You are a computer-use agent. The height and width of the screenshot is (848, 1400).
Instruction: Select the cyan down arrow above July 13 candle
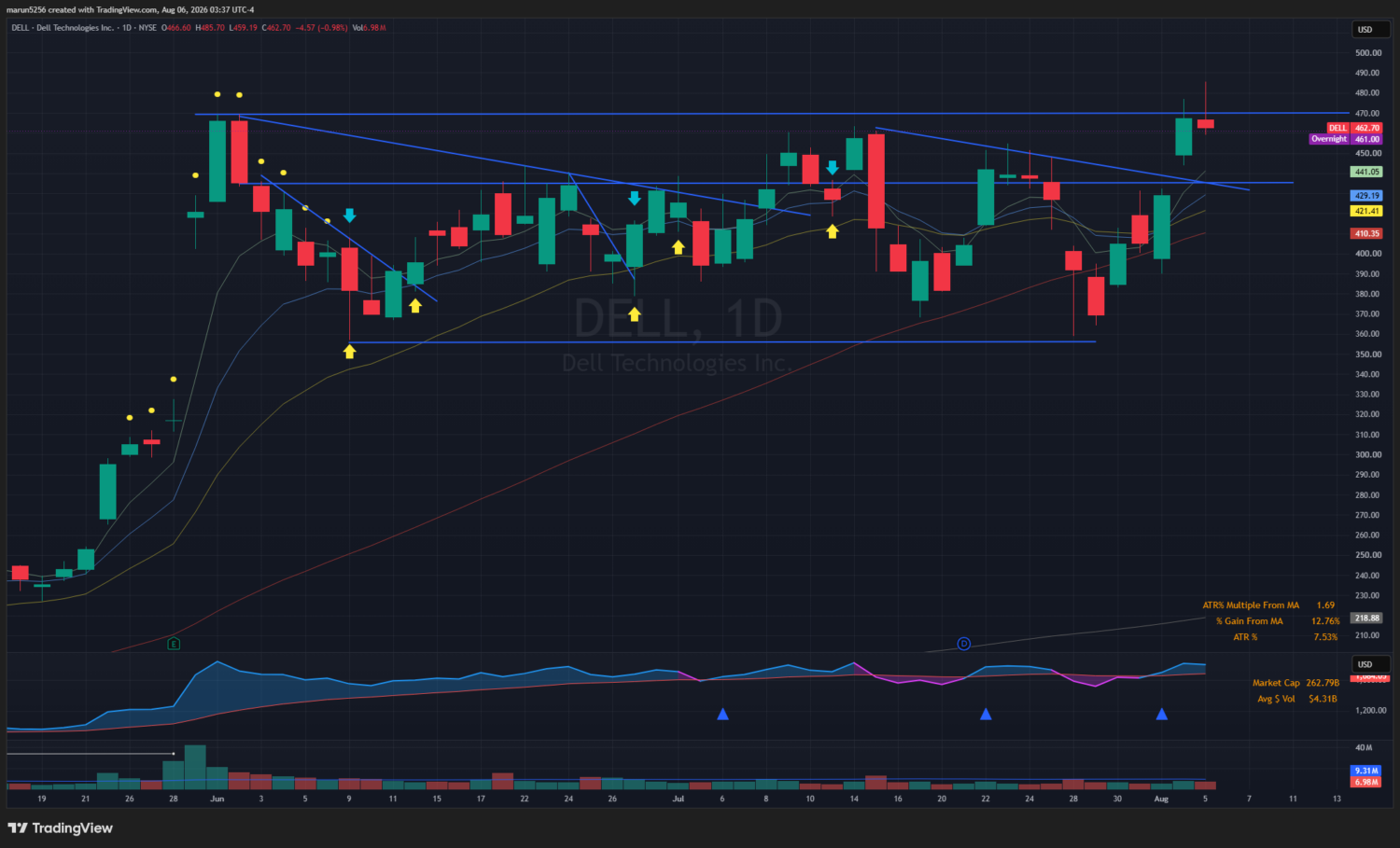click(833, 168)
